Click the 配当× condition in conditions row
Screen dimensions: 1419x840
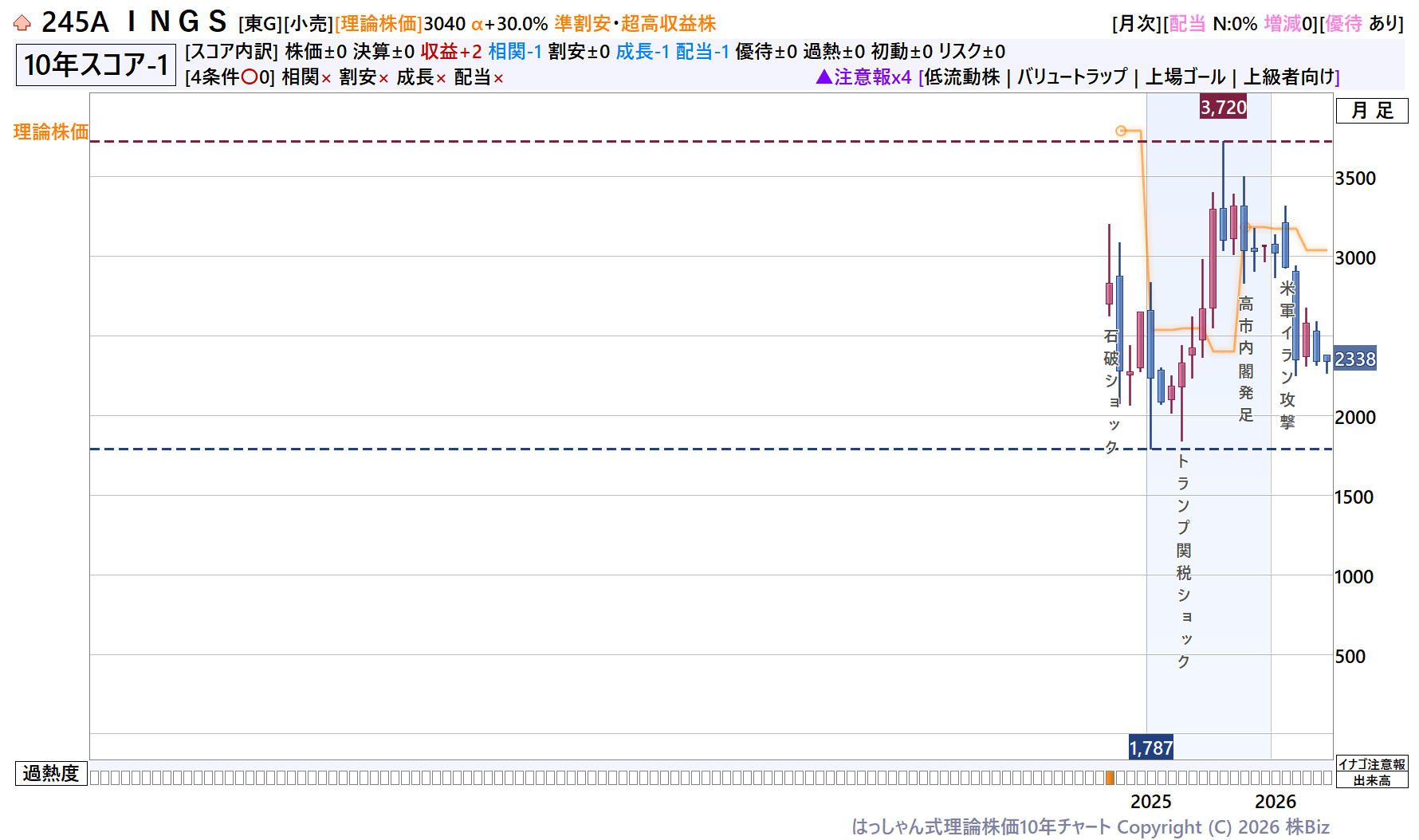(479, 77)
